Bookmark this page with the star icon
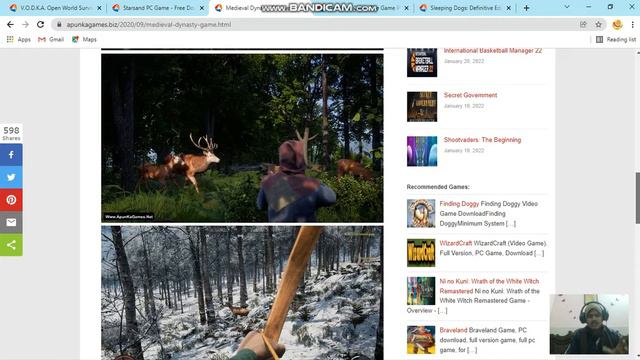 (598, 24)
